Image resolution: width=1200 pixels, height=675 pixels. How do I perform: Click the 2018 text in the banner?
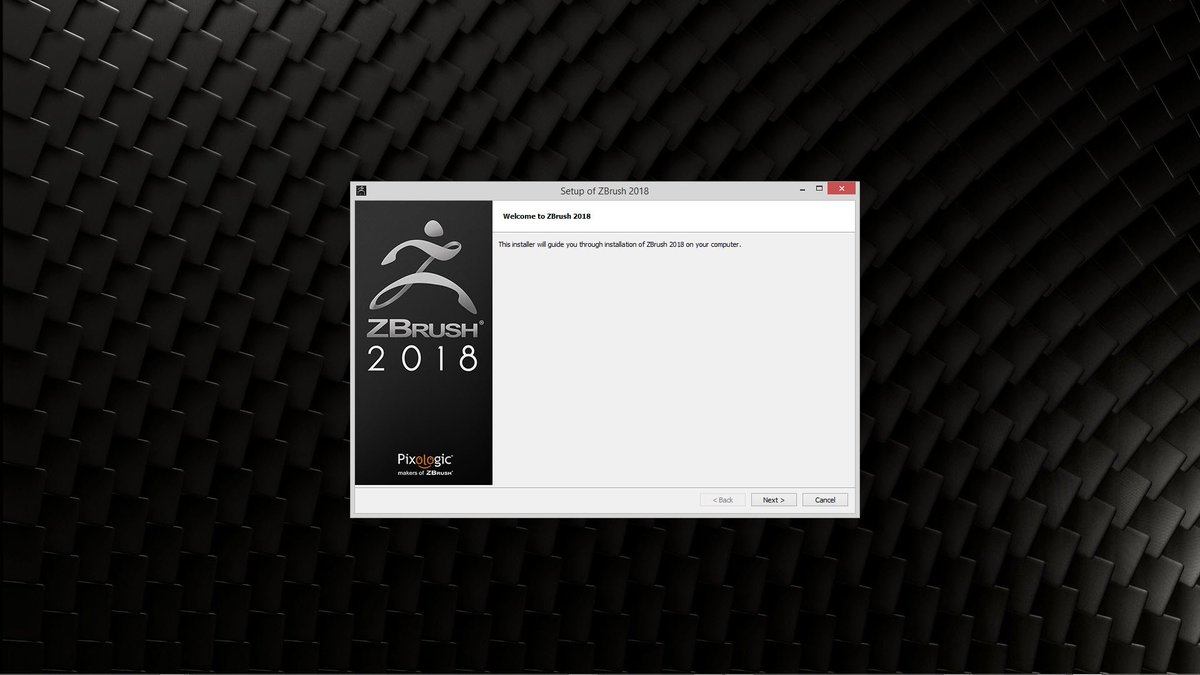click(x=423, y=358)
